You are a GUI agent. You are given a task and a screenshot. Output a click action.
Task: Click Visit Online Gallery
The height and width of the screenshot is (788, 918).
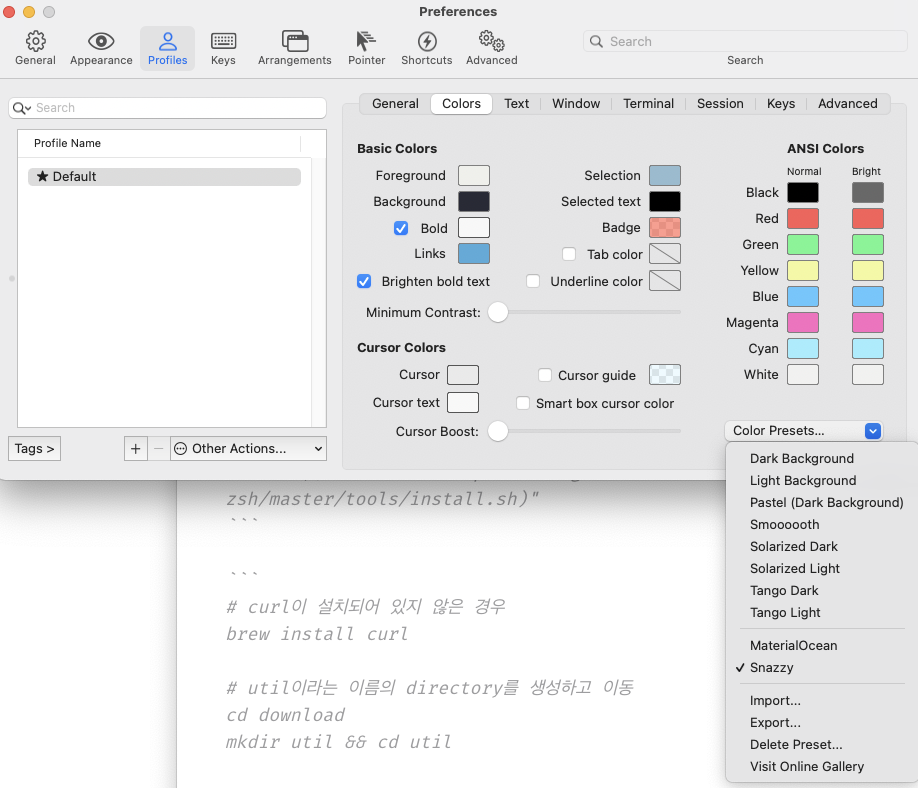(822, 766)
